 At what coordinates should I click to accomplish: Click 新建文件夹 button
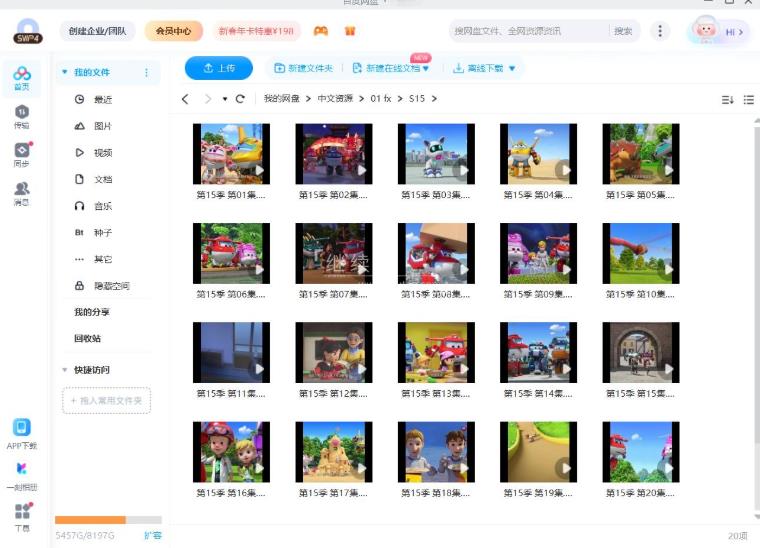click(303, 68)
